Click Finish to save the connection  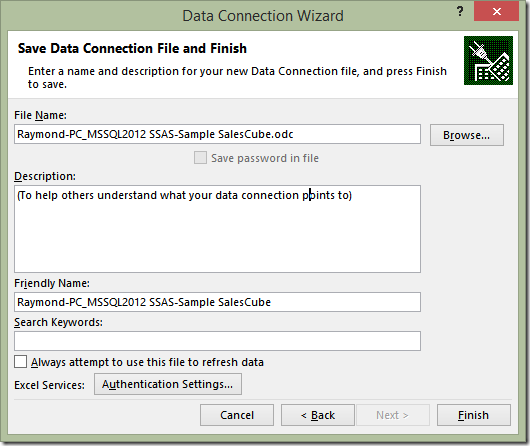click(474, 415)
